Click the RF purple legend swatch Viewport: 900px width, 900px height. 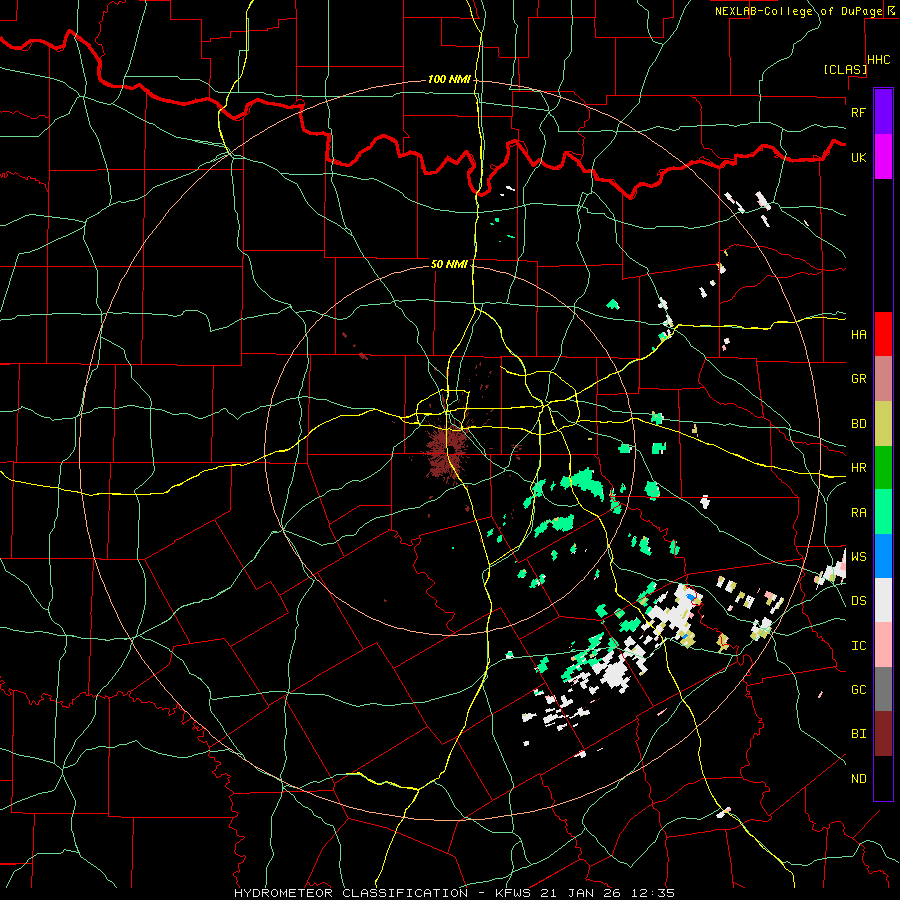883,112
